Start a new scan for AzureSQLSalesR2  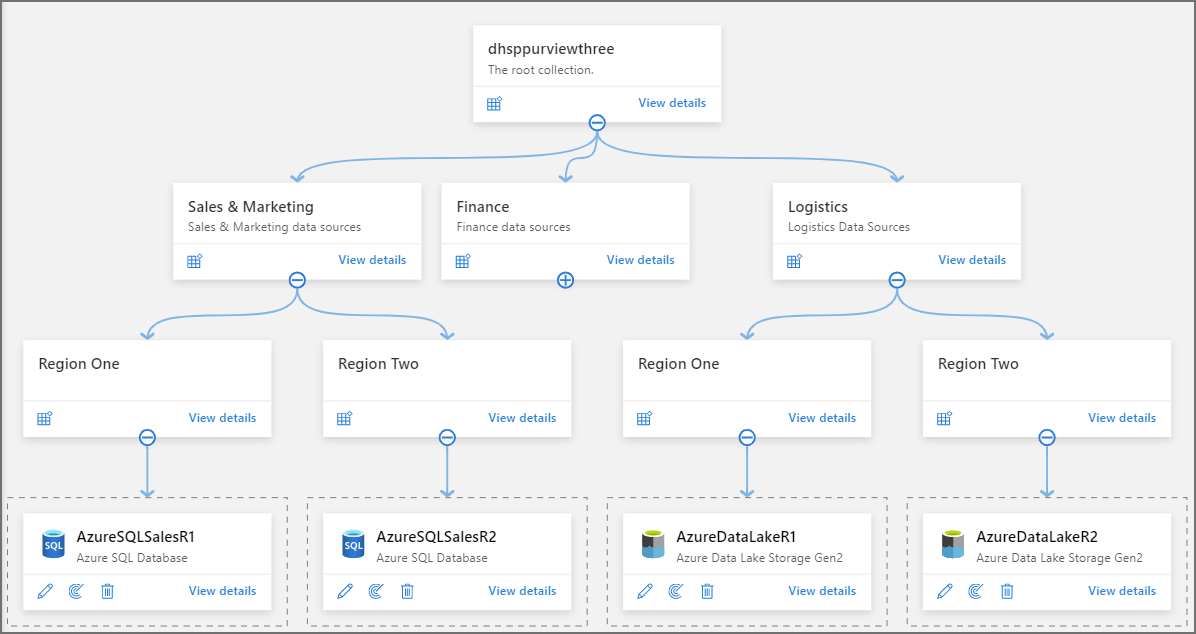click(375, 591)
